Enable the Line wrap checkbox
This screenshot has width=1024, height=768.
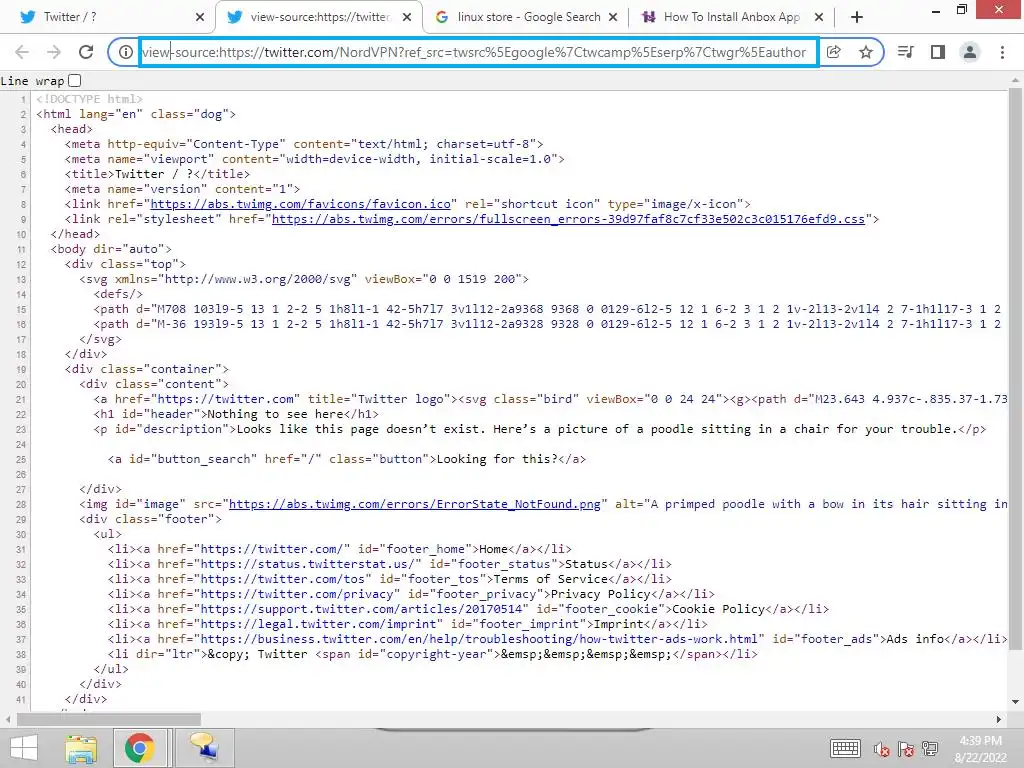[x=74, y=80]
